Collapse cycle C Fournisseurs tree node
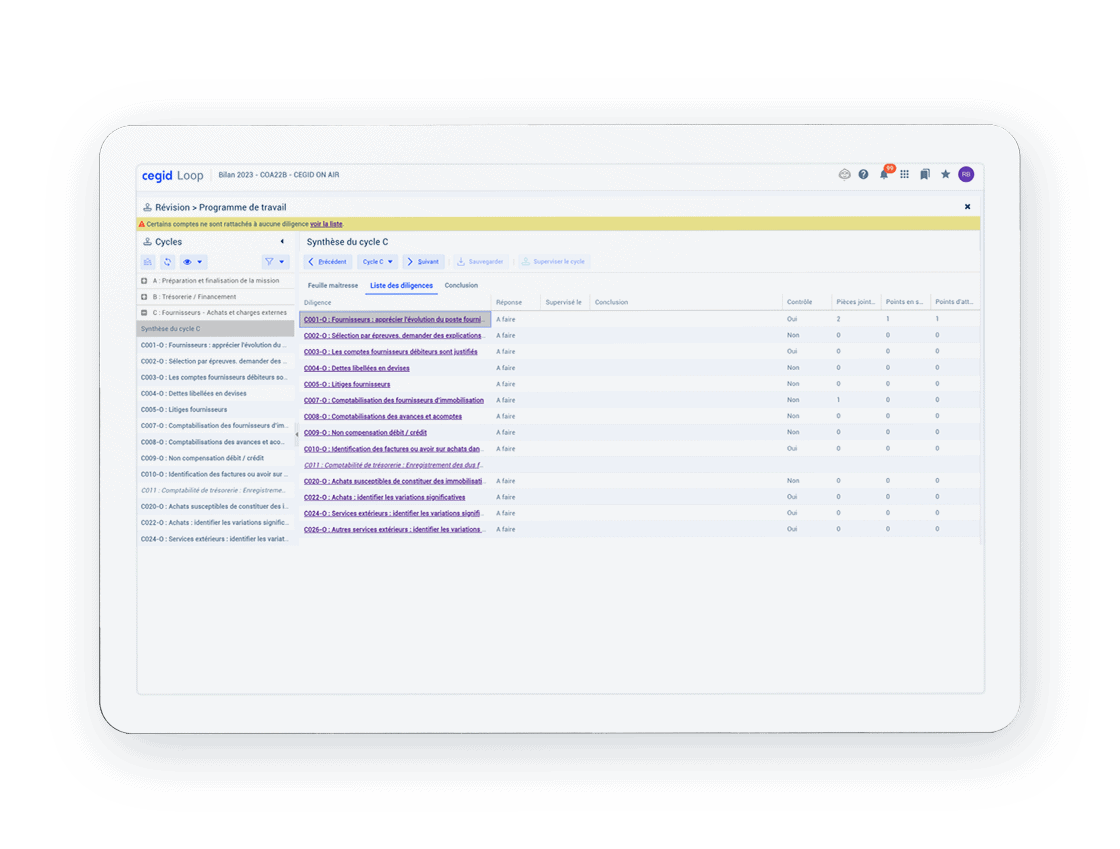1120x849 pixels. click(x=144, y=313)
